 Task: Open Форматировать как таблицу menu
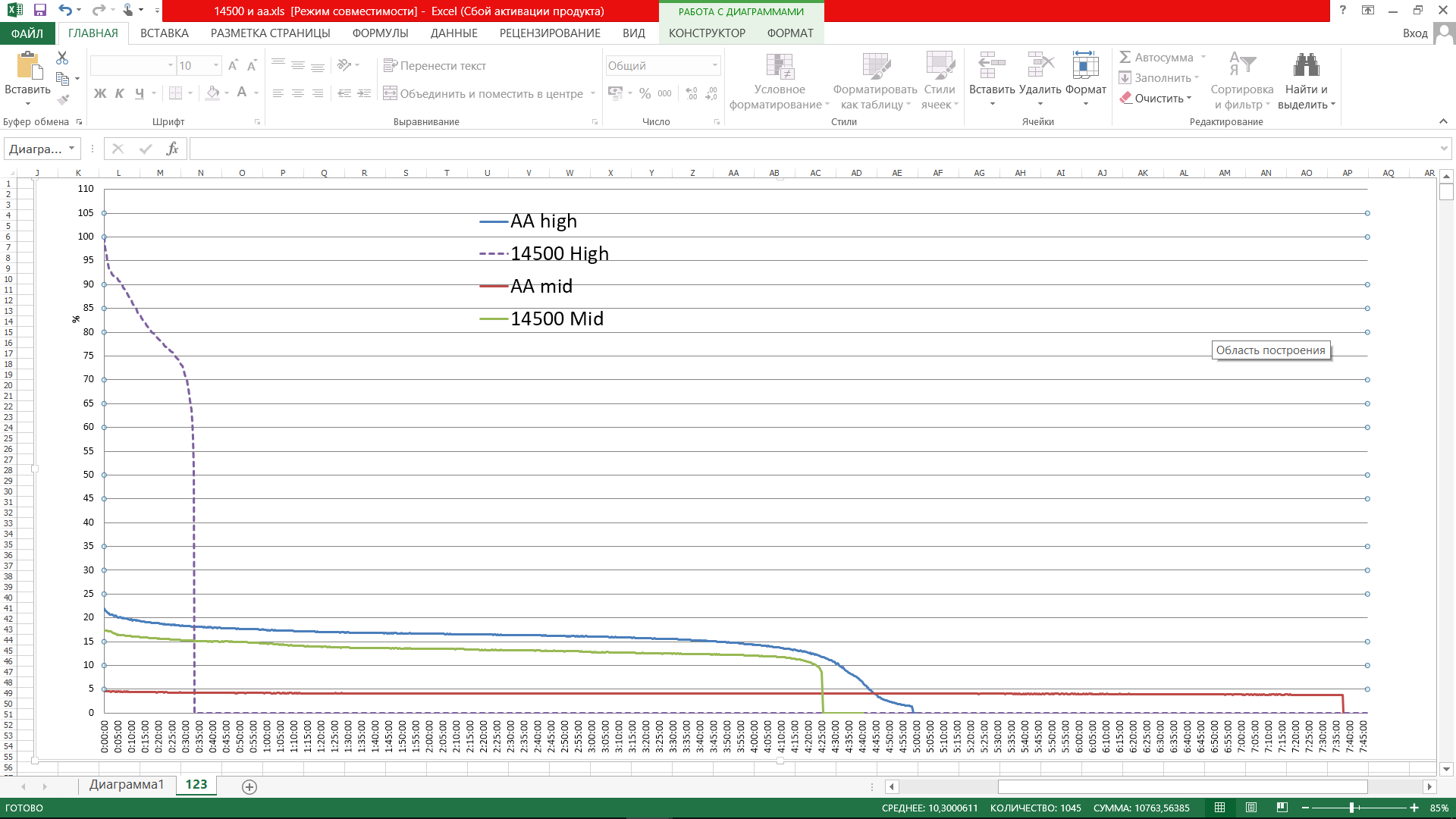(875, 81)
